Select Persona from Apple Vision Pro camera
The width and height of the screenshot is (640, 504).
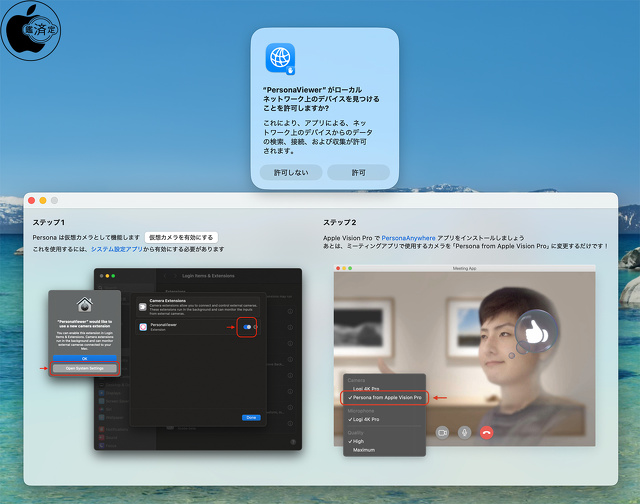(387, 398)
